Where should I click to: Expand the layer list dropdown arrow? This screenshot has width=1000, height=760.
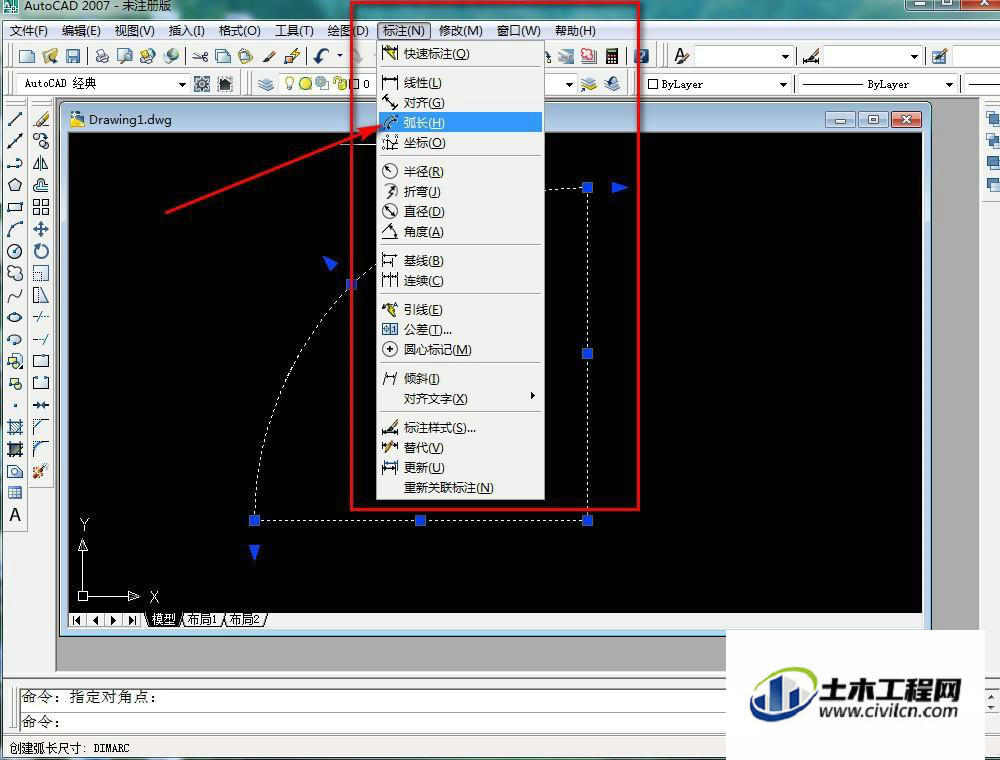[x=569, y=84]
